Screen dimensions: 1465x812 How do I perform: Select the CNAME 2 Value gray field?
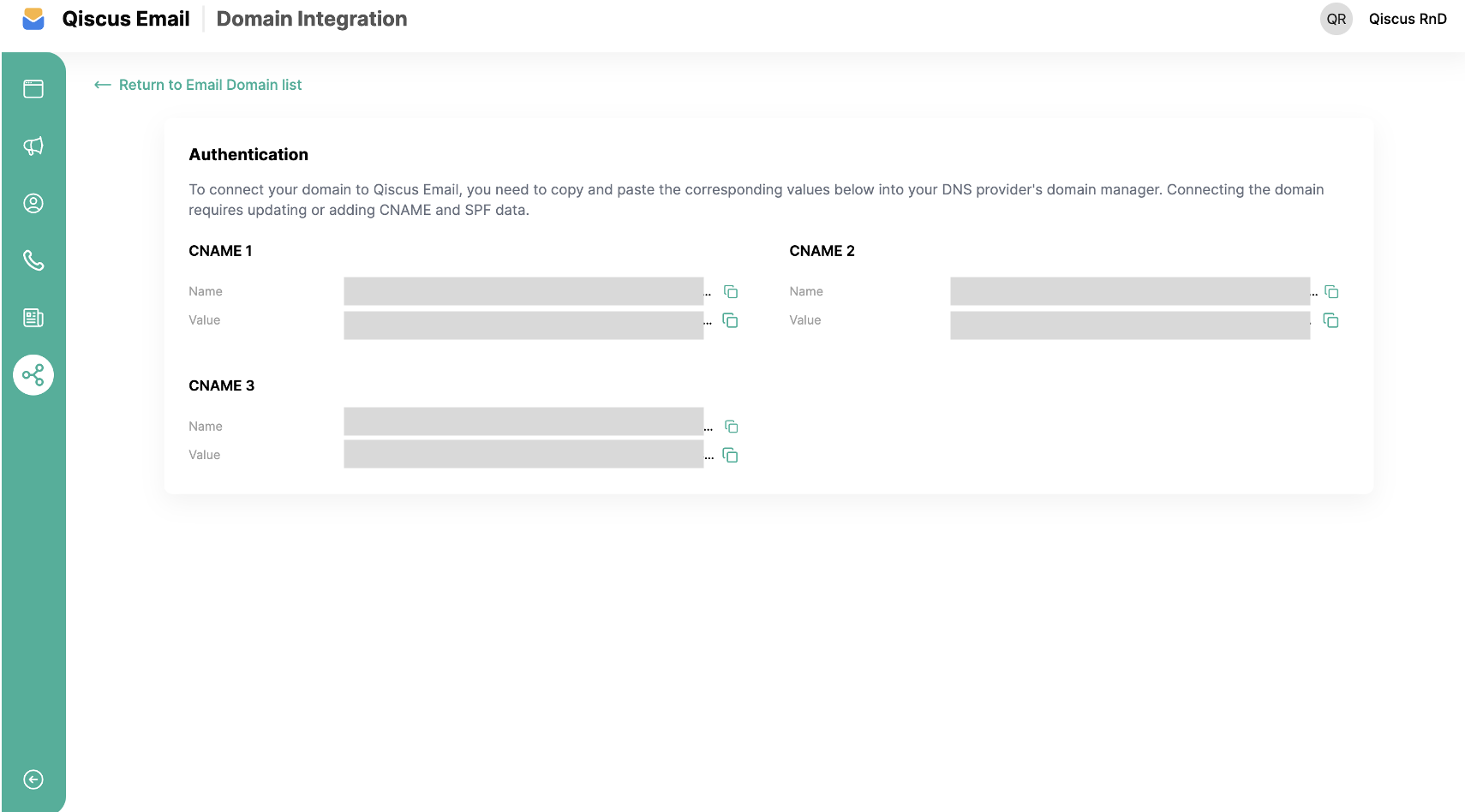click(1130, 325)
